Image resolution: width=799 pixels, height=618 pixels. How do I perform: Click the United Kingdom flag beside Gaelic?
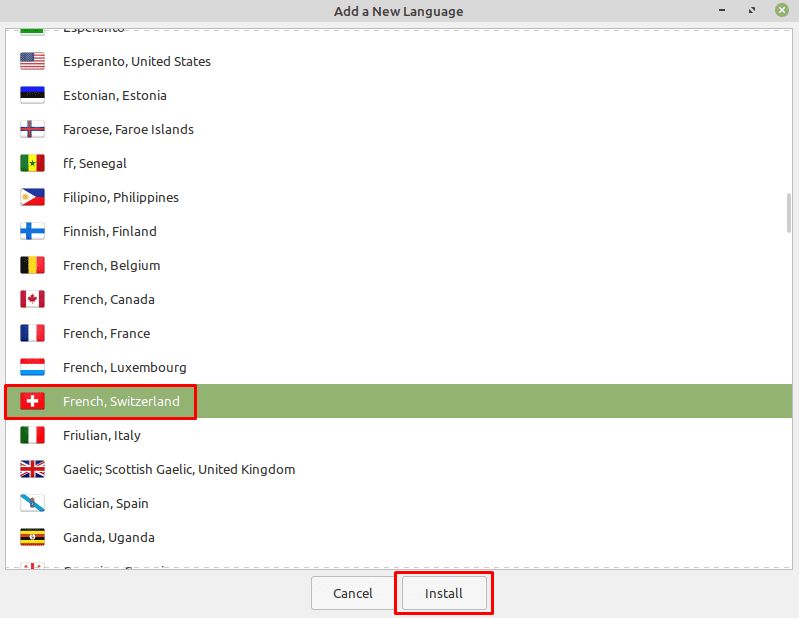coord(32,469)
